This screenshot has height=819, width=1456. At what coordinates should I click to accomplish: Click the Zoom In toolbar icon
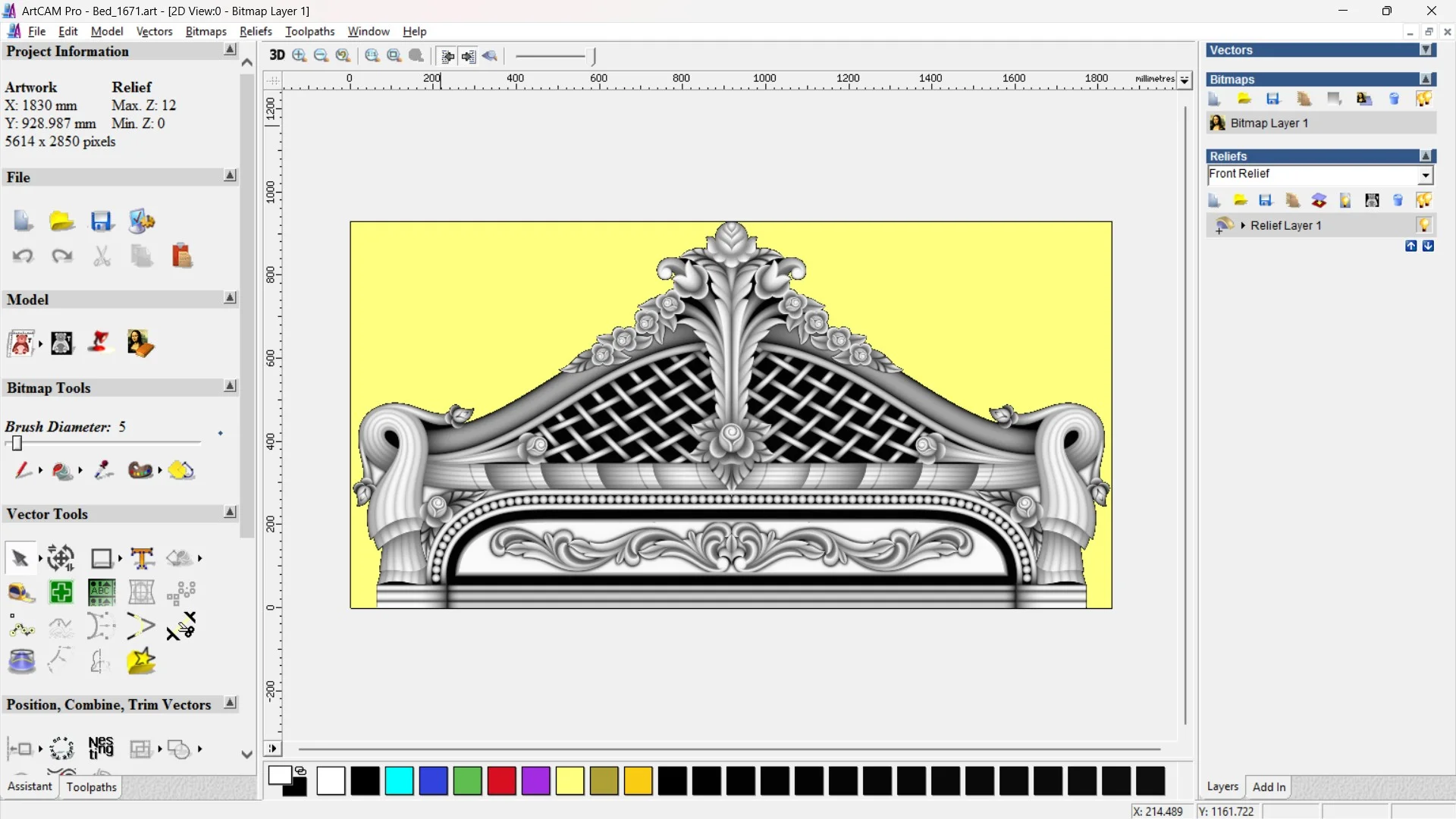tap(300, 55)
